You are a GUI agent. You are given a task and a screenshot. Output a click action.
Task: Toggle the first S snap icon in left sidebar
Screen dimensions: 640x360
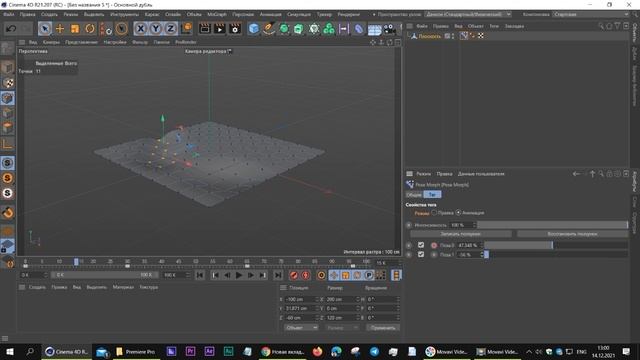point(7,163)
